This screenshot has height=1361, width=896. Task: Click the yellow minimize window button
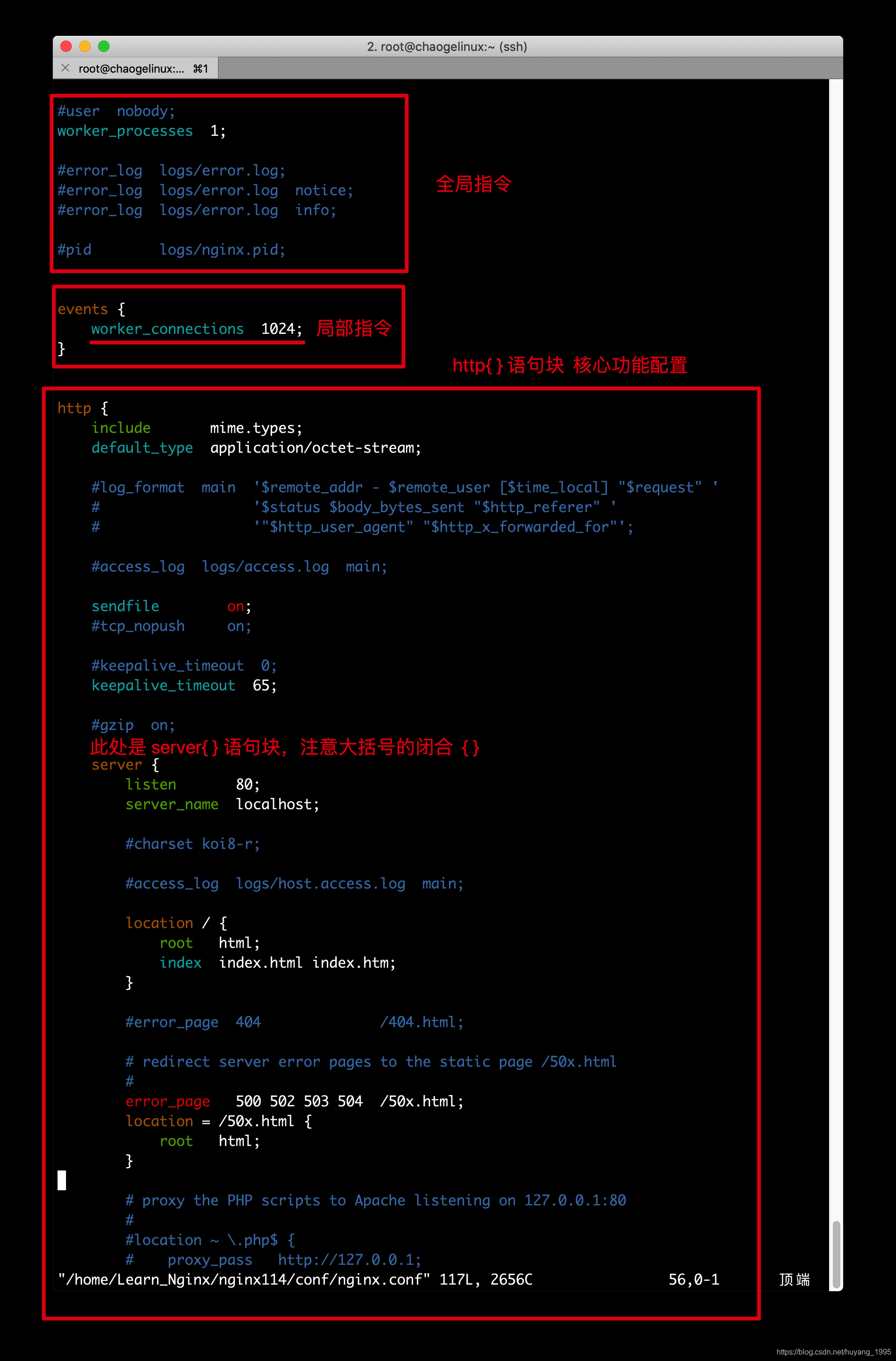84,46
